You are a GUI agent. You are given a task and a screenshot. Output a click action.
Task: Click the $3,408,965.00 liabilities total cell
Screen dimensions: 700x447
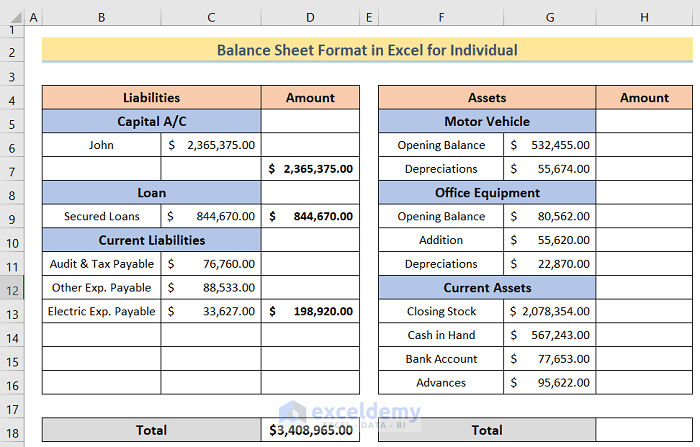coord(310,430)
